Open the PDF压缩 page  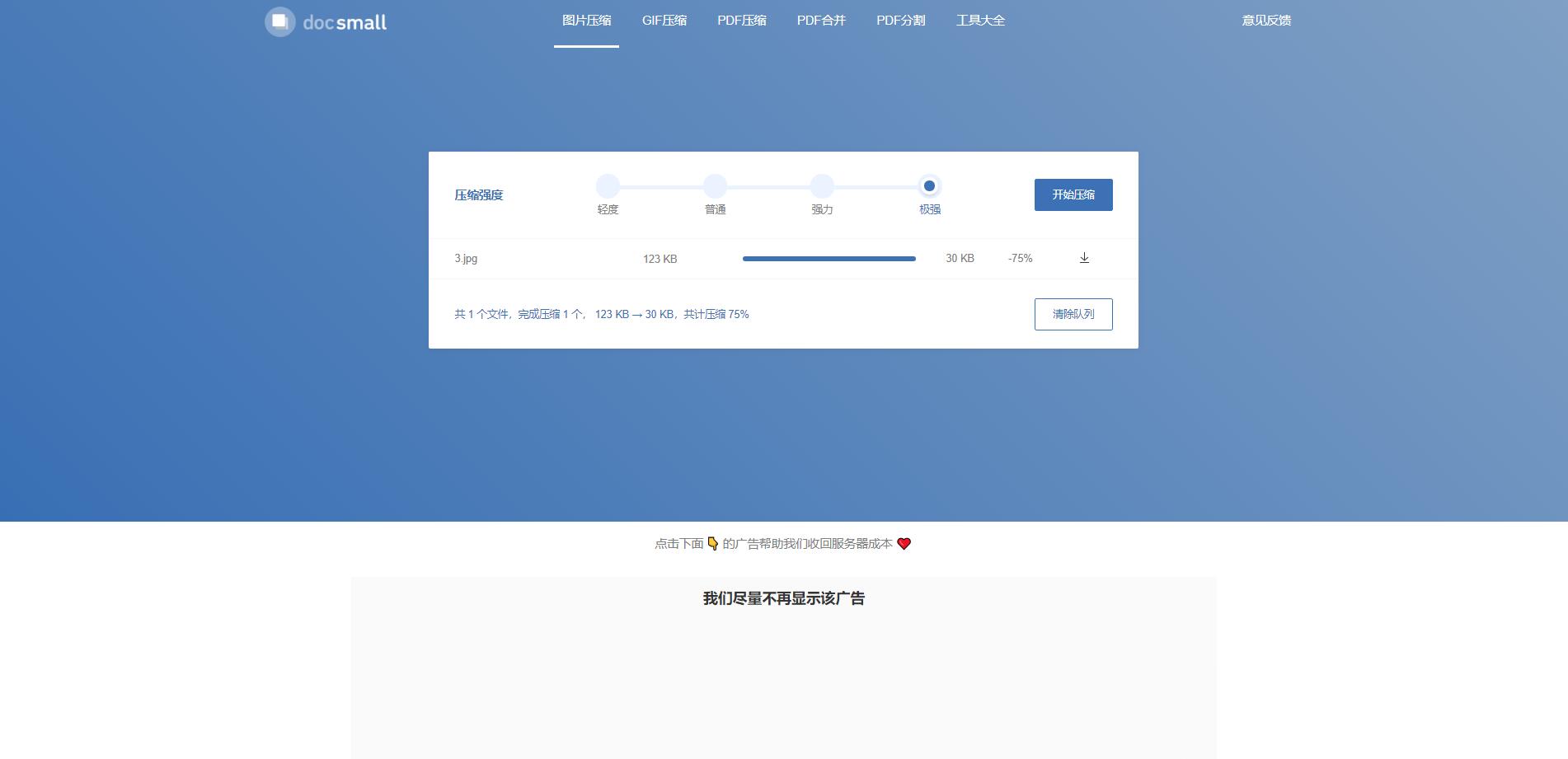pyautogui.click(x=741, y=20)
